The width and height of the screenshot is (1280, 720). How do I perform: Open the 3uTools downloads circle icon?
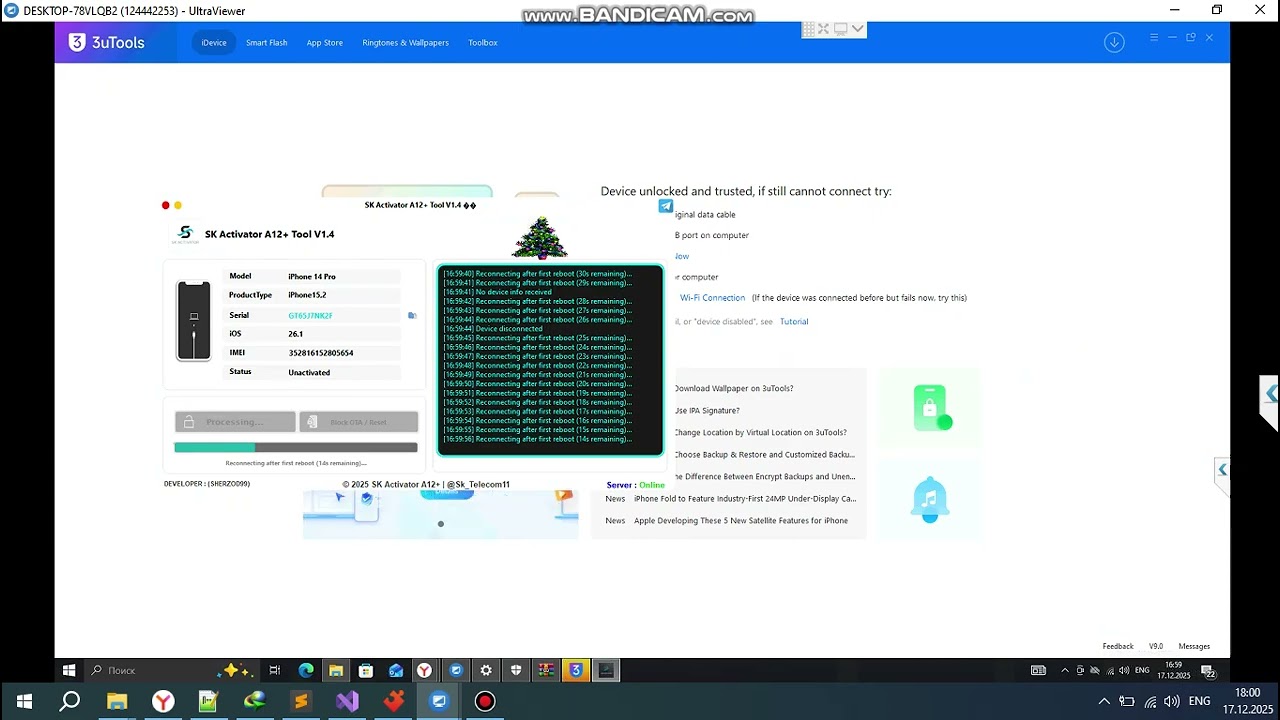click(x=1114, y=42)
